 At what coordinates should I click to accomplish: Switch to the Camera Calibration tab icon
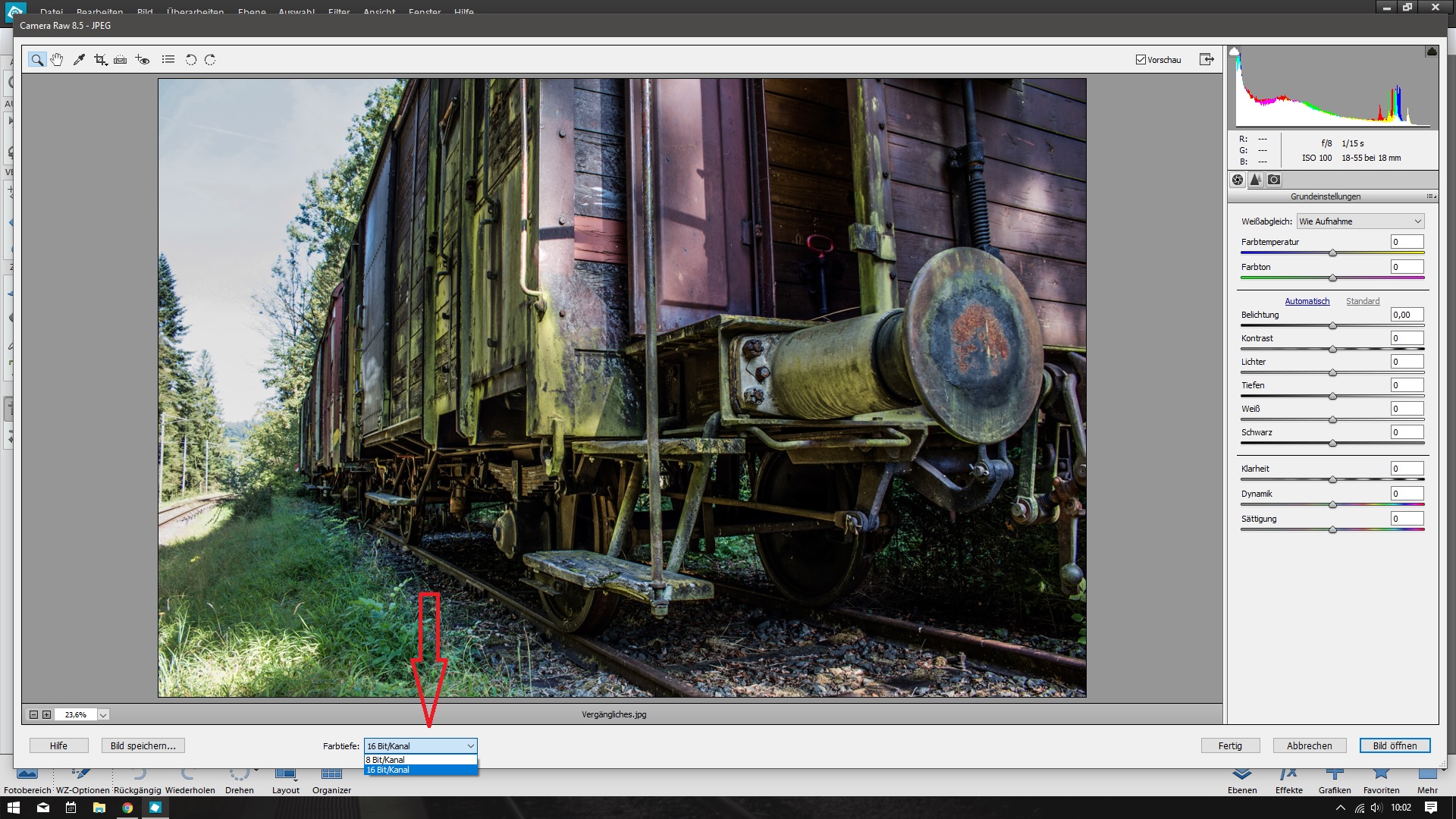[x=1274, y=180]
